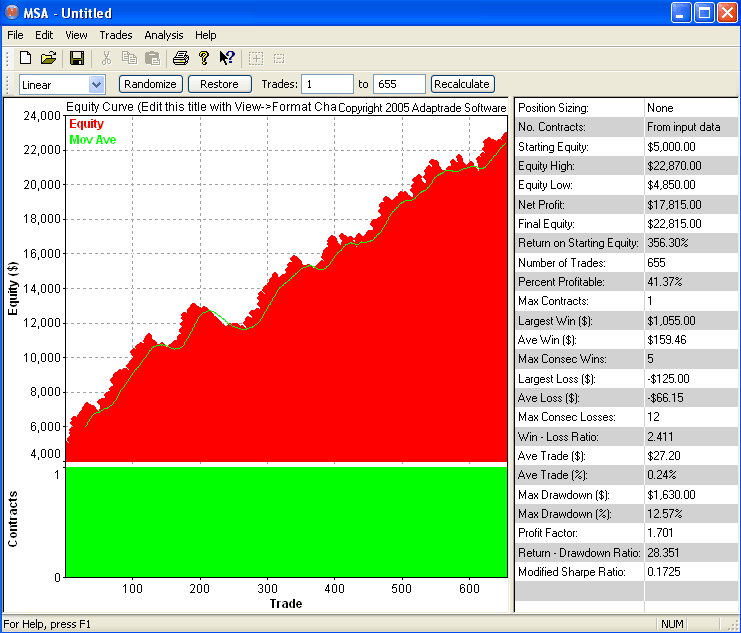The height and width of the screenshot is (633, 741).
Task: Click the Open file folder icon
Action: coord(48,58)
